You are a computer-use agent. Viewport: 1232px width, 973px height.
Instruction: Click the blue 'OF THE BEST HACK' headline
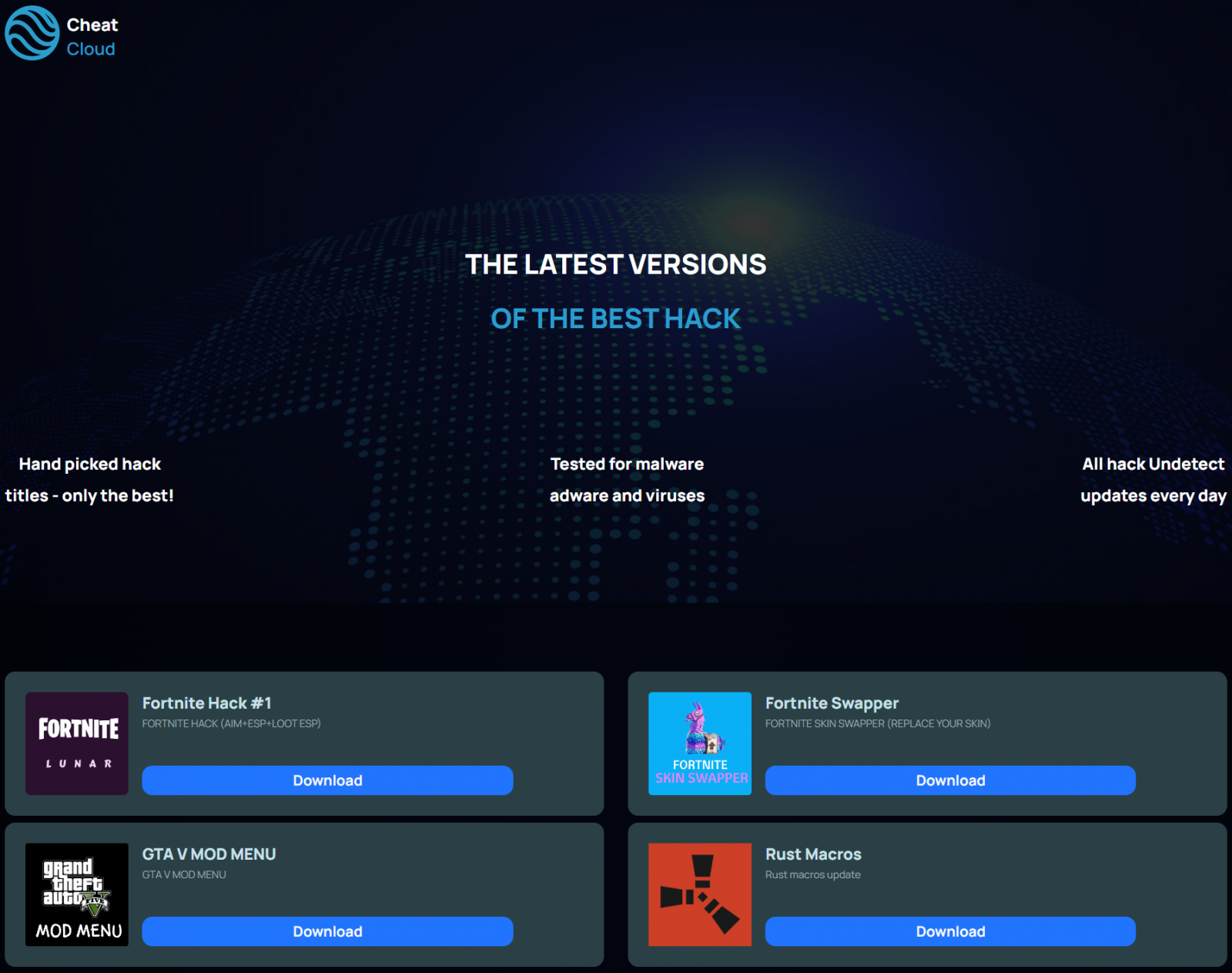(x=616, y=318)
